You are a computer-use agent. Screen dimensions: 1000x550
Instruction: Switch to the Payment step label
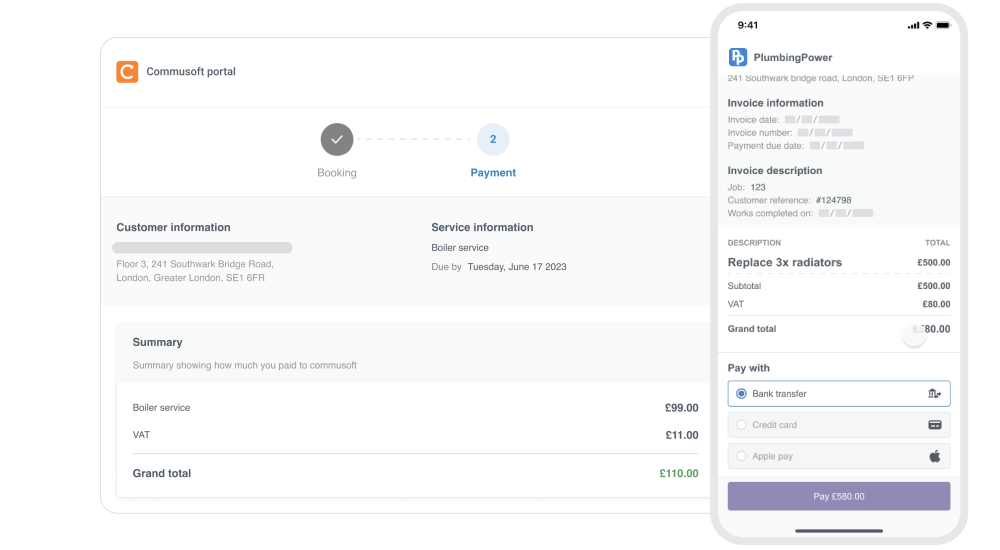coord(493,173)
